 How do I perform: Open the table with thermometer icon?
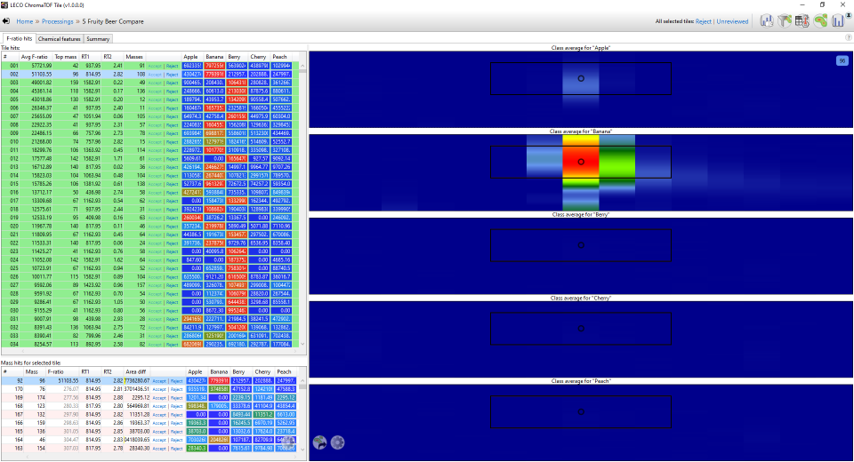click(x=803, y=20)
